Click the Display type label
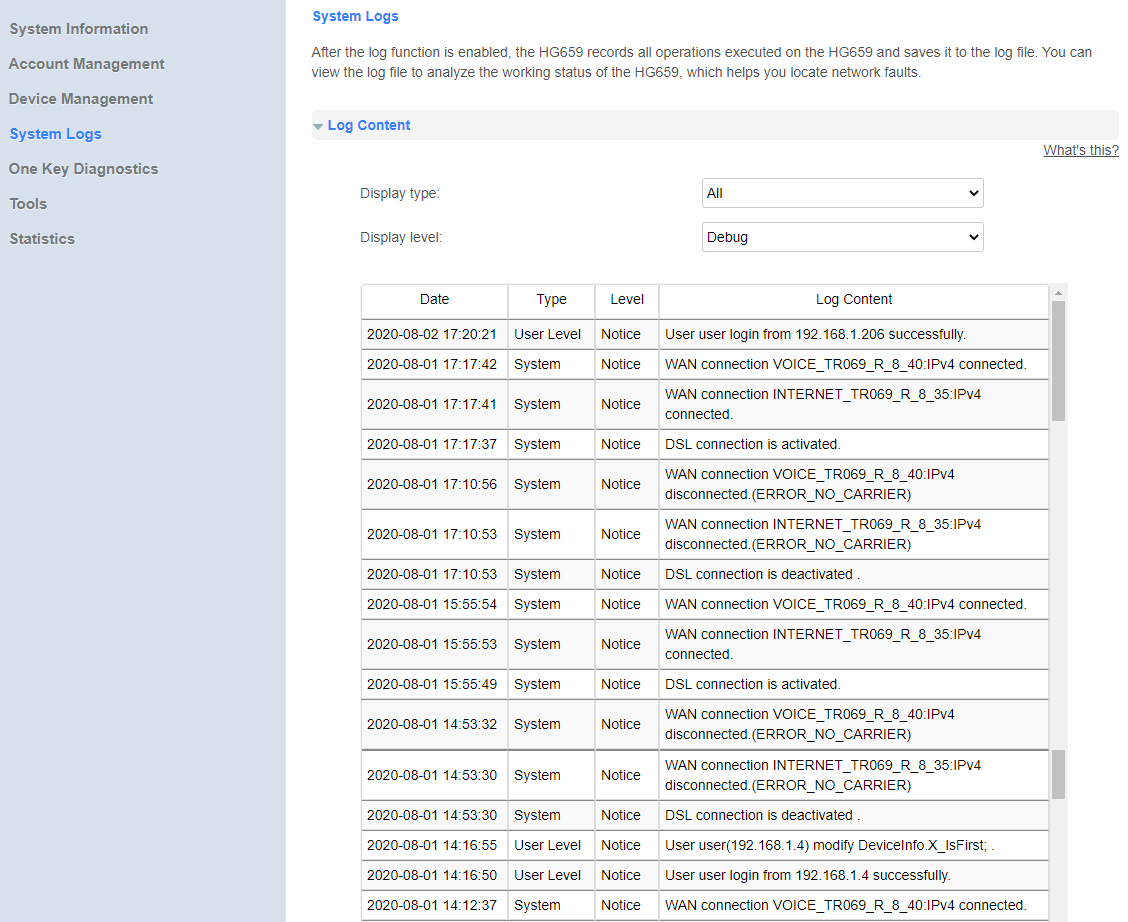The width and height of the screenshot is (1128, 922). pos(399,193)
